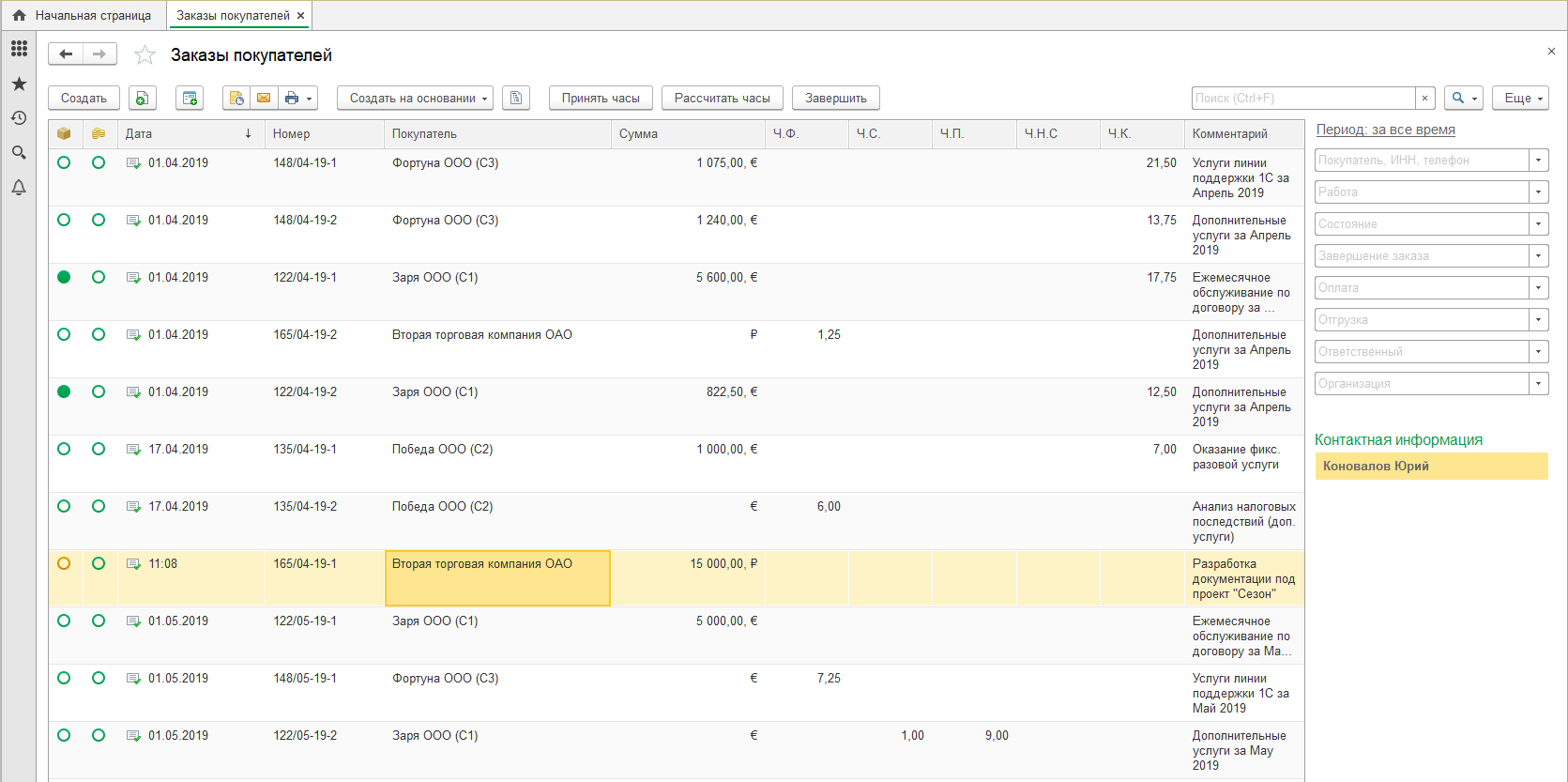This screenshot has width=1568, height=782.
Task: Click the Принять часы button
Action: tap(601, 98)
